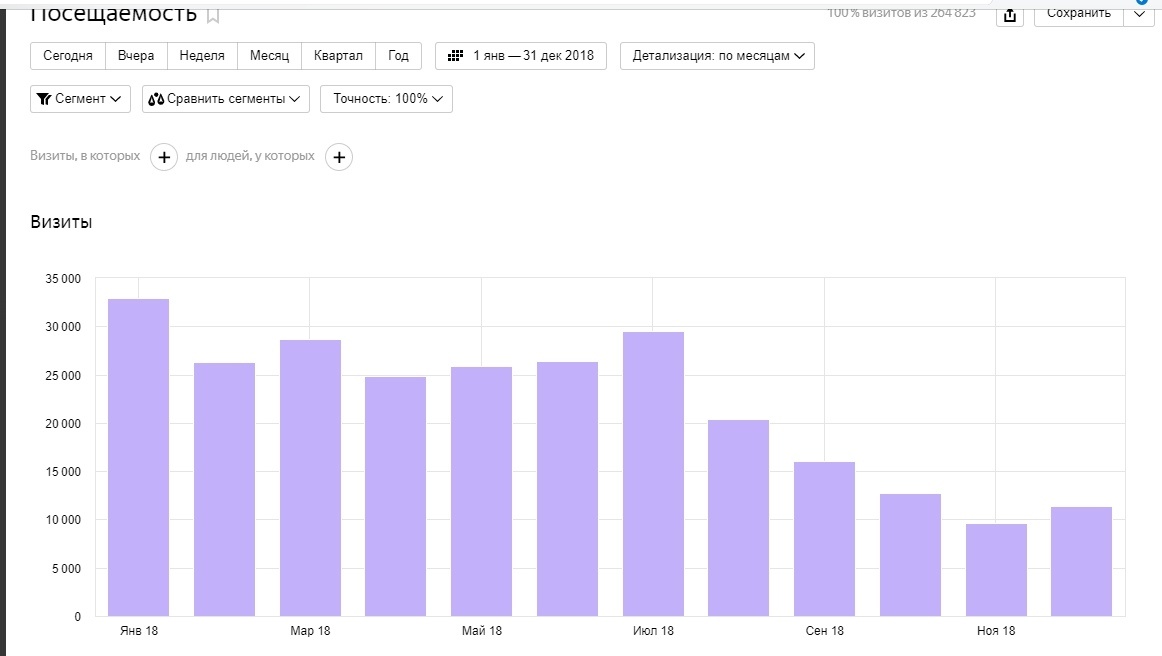Image resolution: width=1162 pixels, height=656 pixels.
Task: Set the period to Месяц
Action: 269,56
